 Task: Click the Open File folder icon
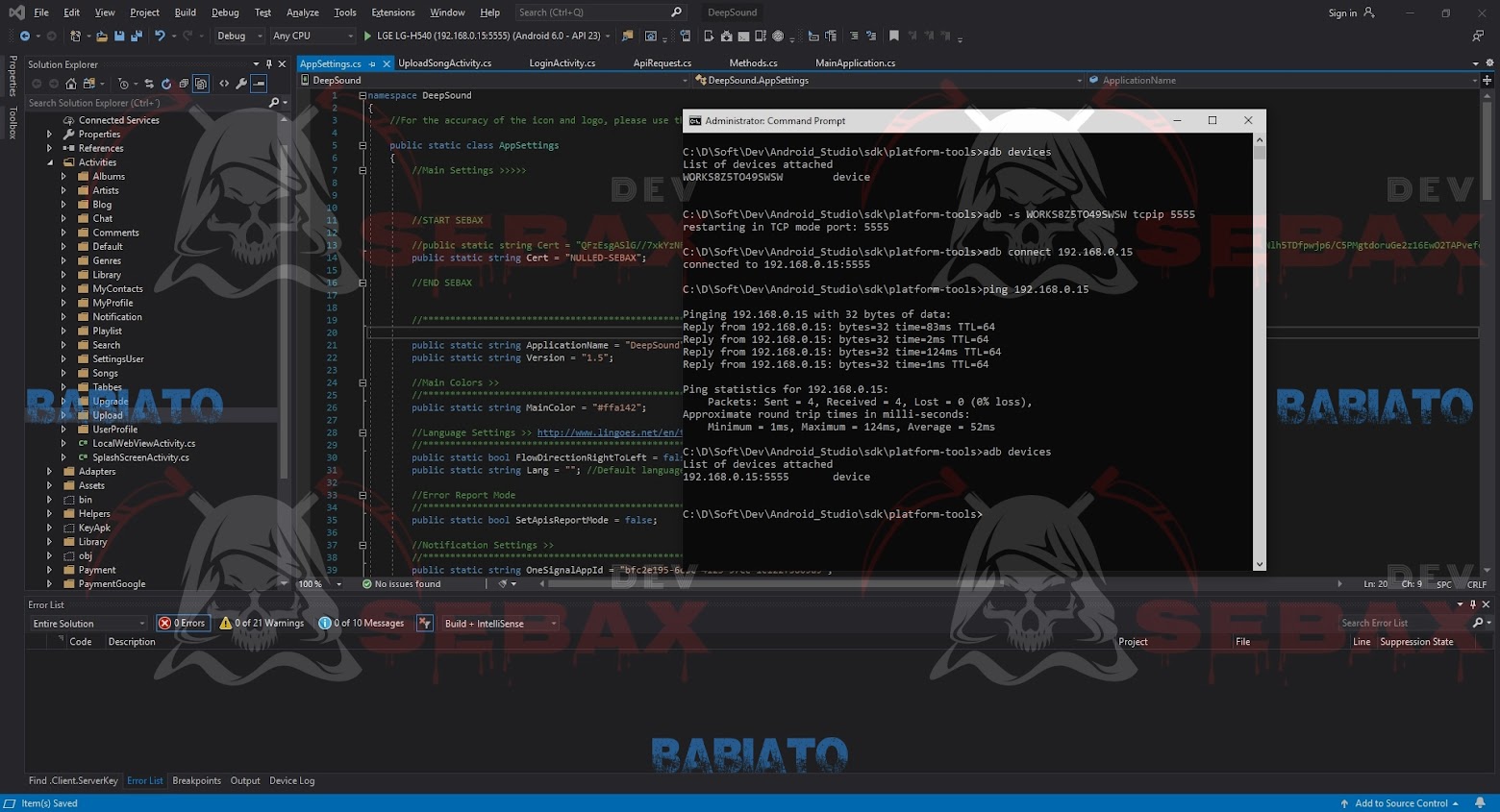pos(101,36)
